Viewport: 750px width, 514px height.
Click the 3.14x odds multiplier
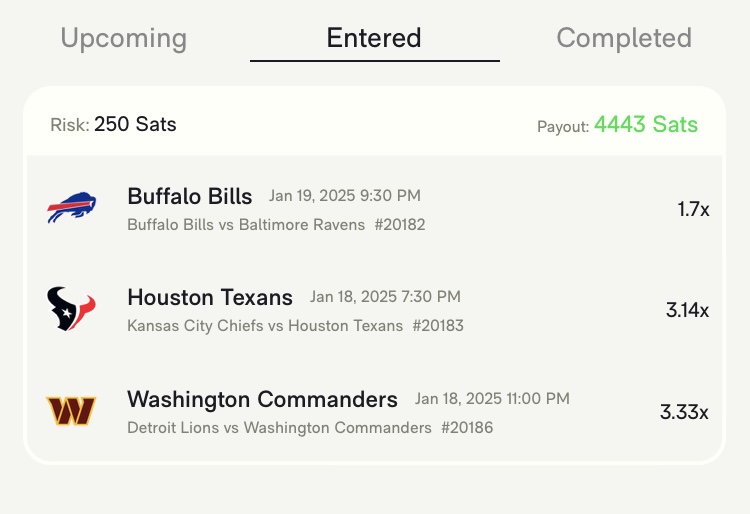click(687, 310)
